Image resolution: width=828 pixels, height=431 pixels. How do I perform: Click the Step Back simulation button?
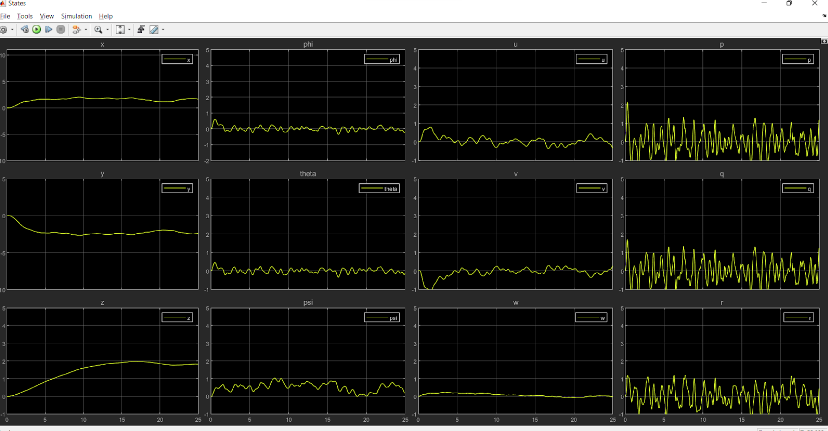24,30
